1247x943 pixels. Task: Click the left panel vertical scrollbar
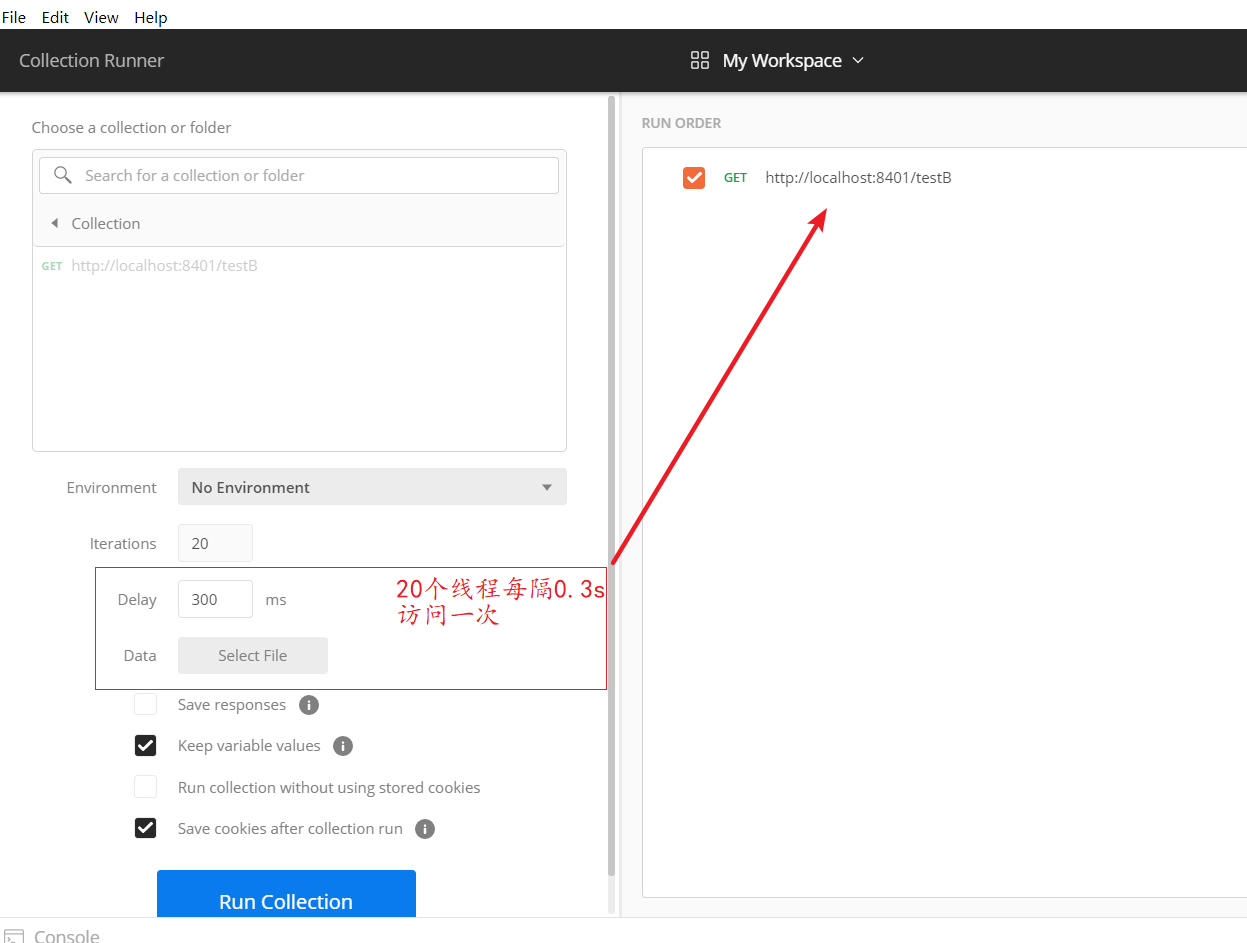click(x=611, y=487)
